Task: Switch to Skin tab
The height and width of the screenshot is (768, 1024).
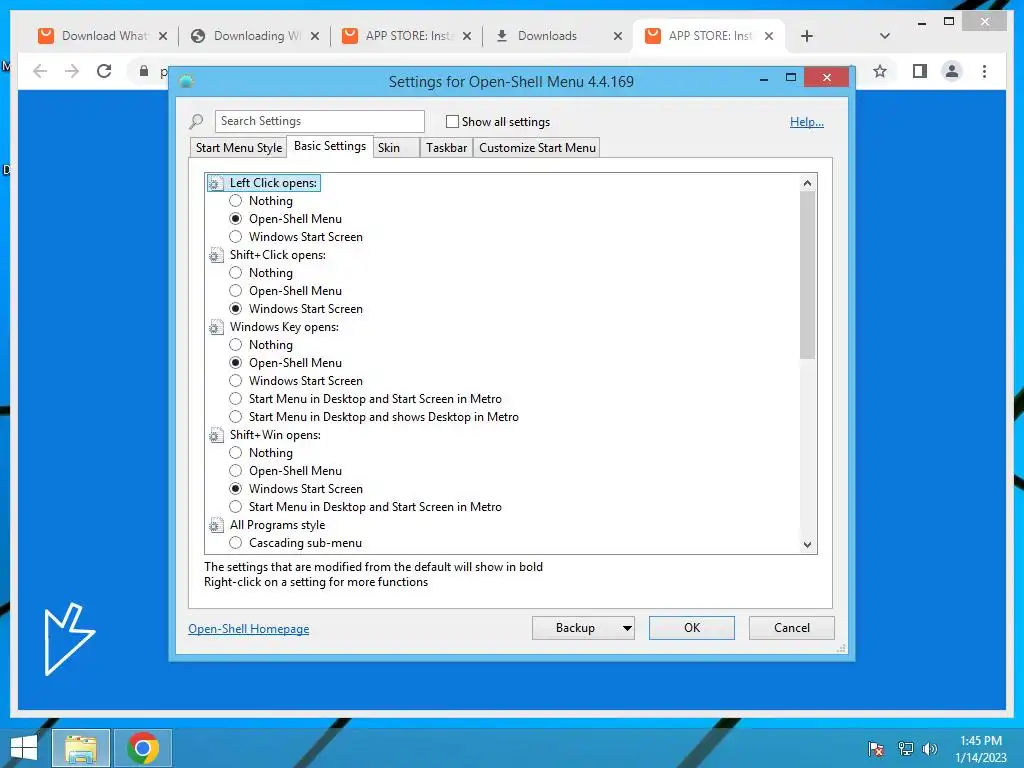Action: pyautogui.click(x=396, y=148)
